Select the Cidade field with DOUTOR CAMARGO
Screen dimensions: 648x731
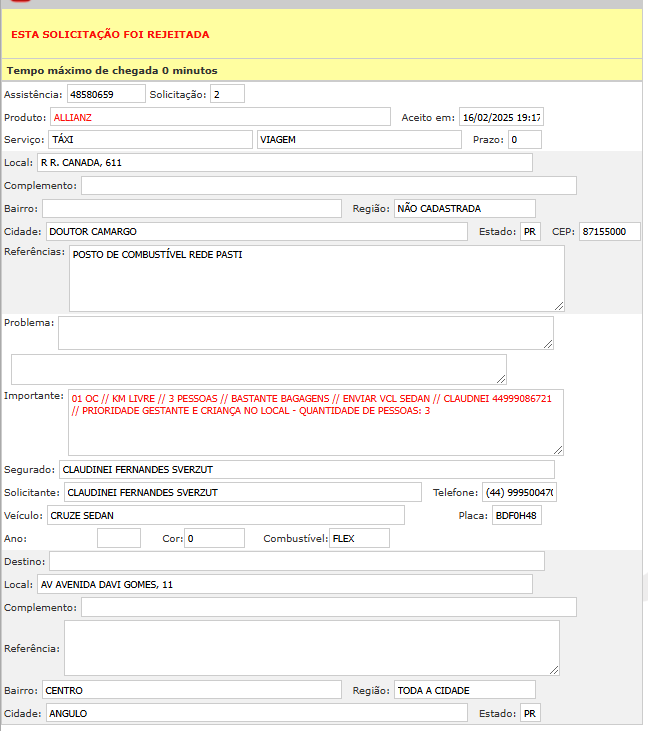(x=256, y=232)
